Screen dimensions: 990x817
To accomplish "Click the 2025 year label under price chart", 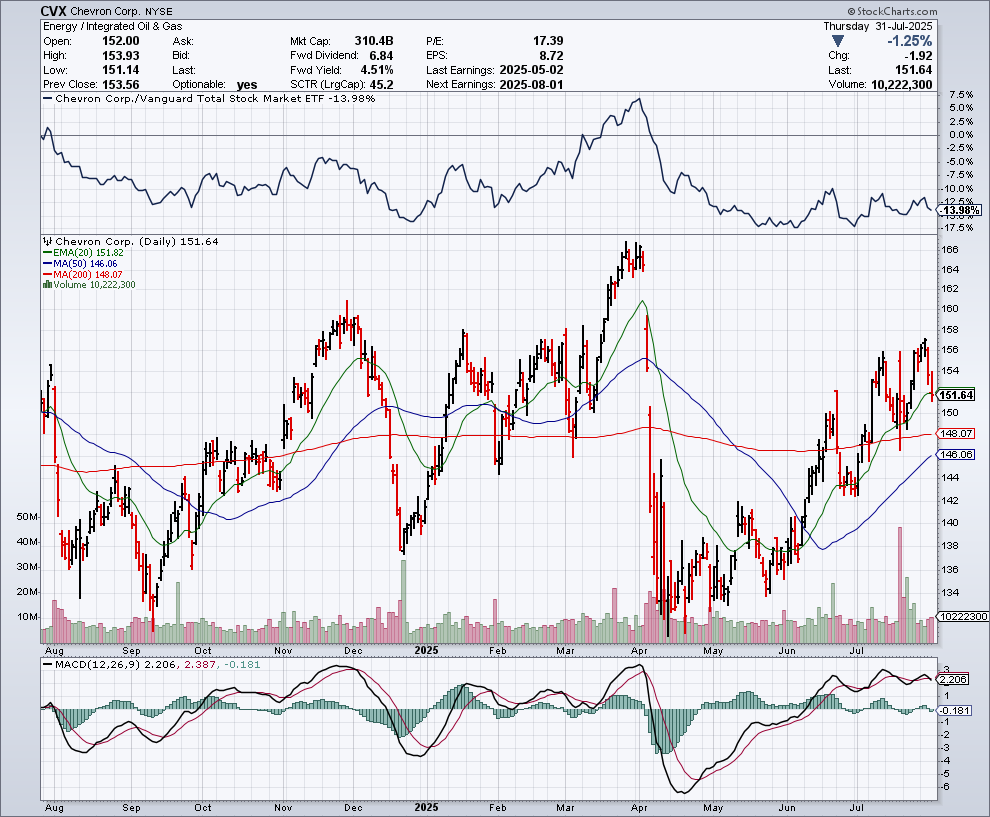I will (427, 650).
